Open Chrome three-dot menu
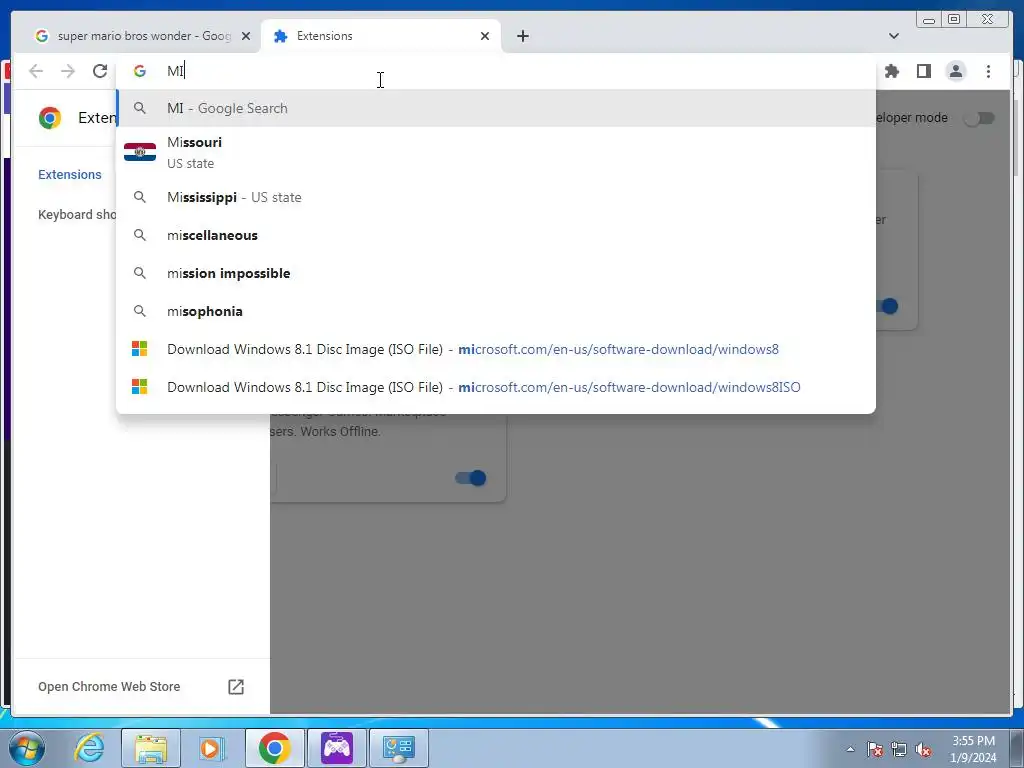 988,71
